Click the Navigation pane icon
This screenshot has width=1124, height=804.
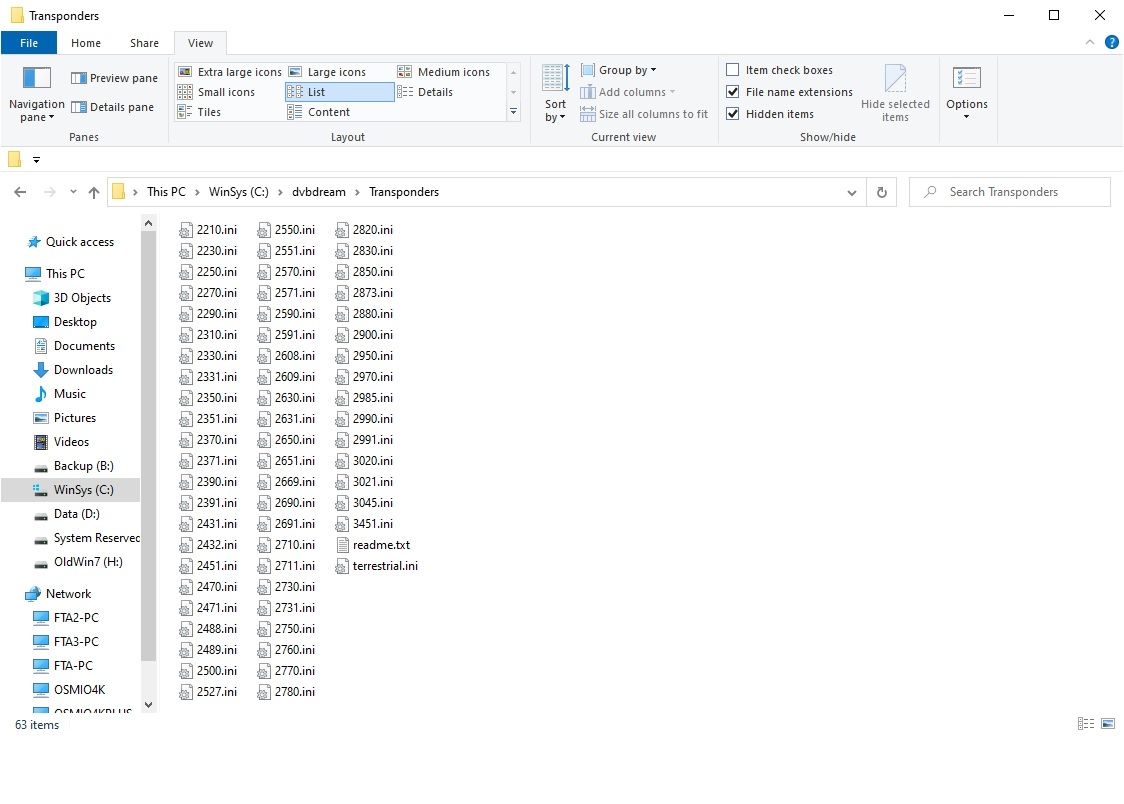tap(36, 79)
